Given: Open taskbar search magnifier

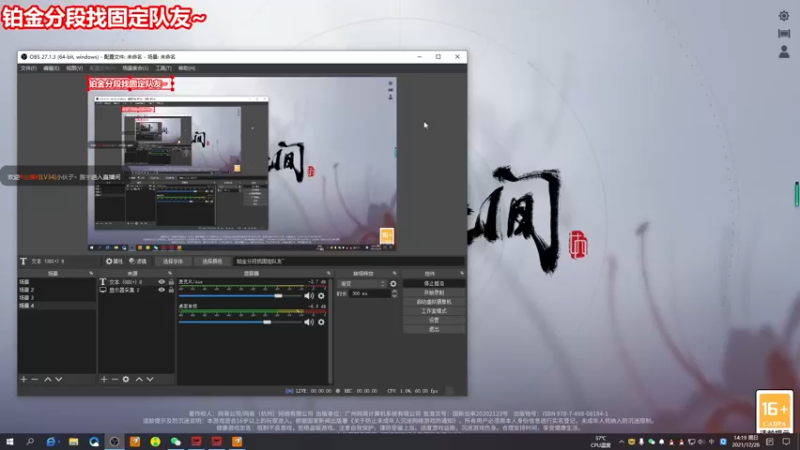Looking at the screenshot, I should (30, 441).
